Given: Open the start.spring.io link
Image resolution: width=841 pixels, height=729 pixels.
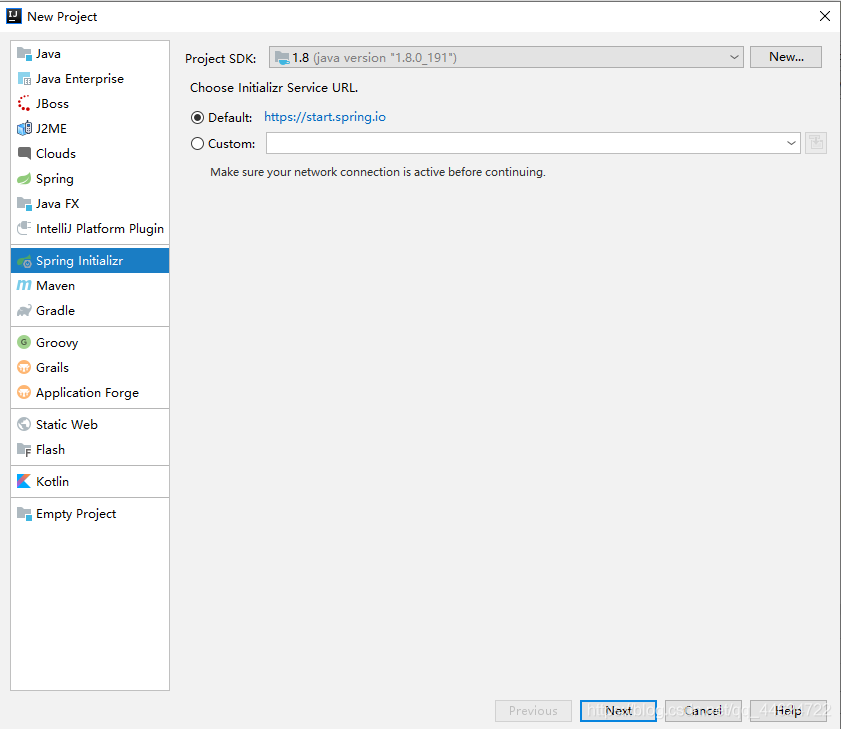Looking at the screenshot, I should (325, 116).
